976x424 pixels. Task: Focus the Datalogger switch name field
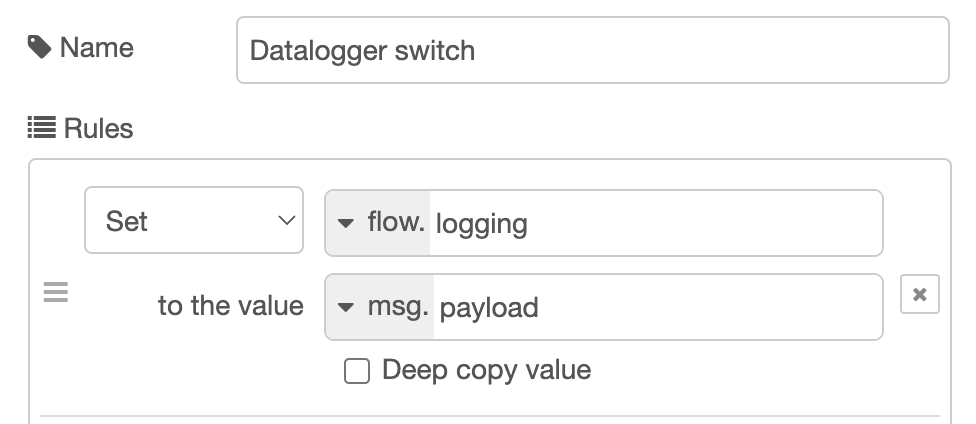click(592, 50)
